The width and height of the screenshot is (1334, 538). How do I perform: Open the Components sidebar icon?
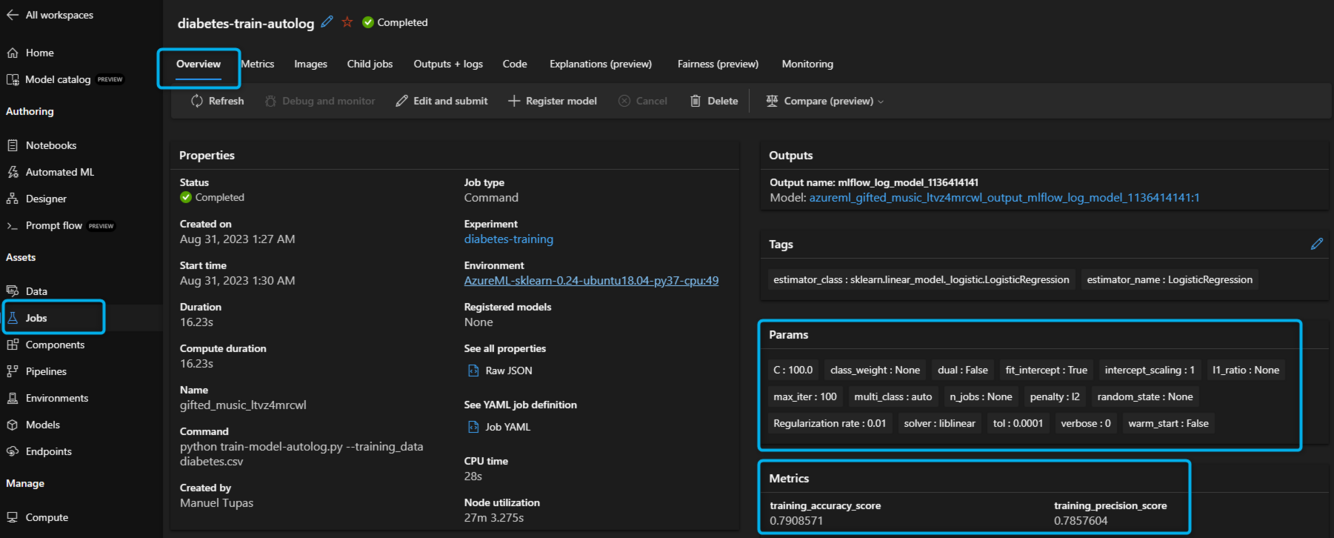12,345
